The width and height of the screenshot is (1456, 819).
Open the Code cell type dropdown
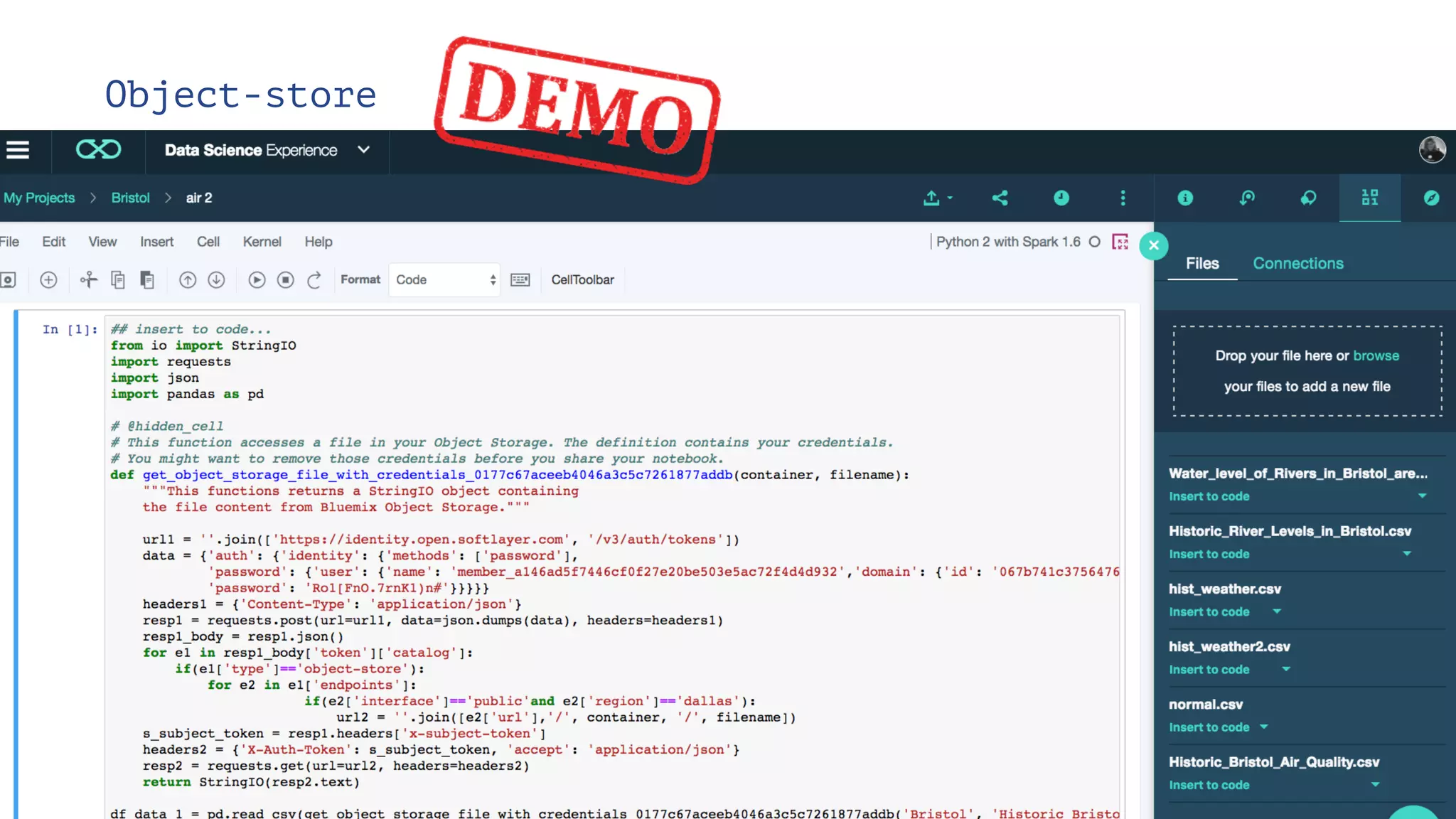(444, 280)
